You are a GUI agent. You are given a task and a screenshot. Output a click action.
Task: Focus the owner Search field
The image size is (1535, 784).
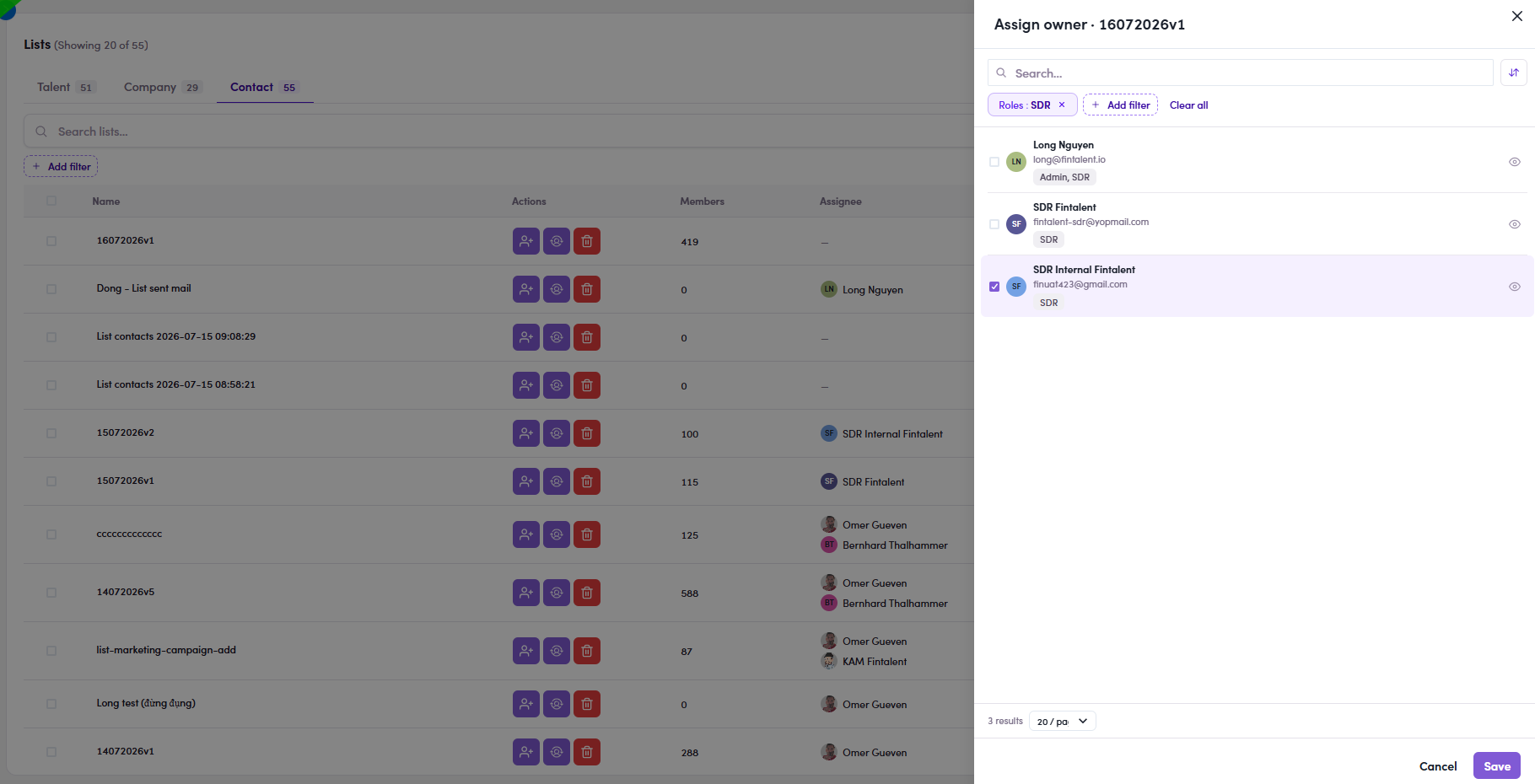[1241, 73]
